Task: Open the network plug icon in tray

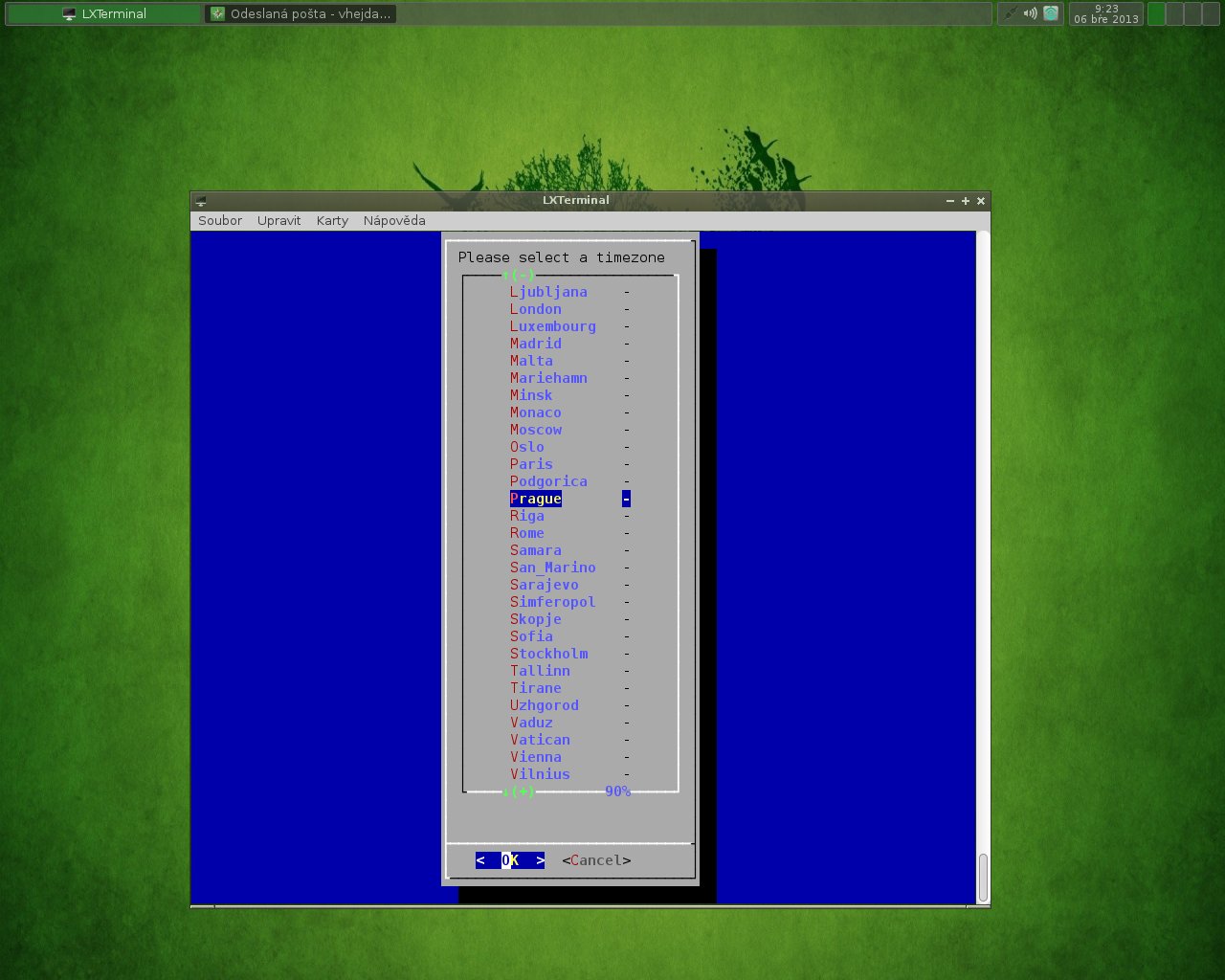Action: [1010, 13]
